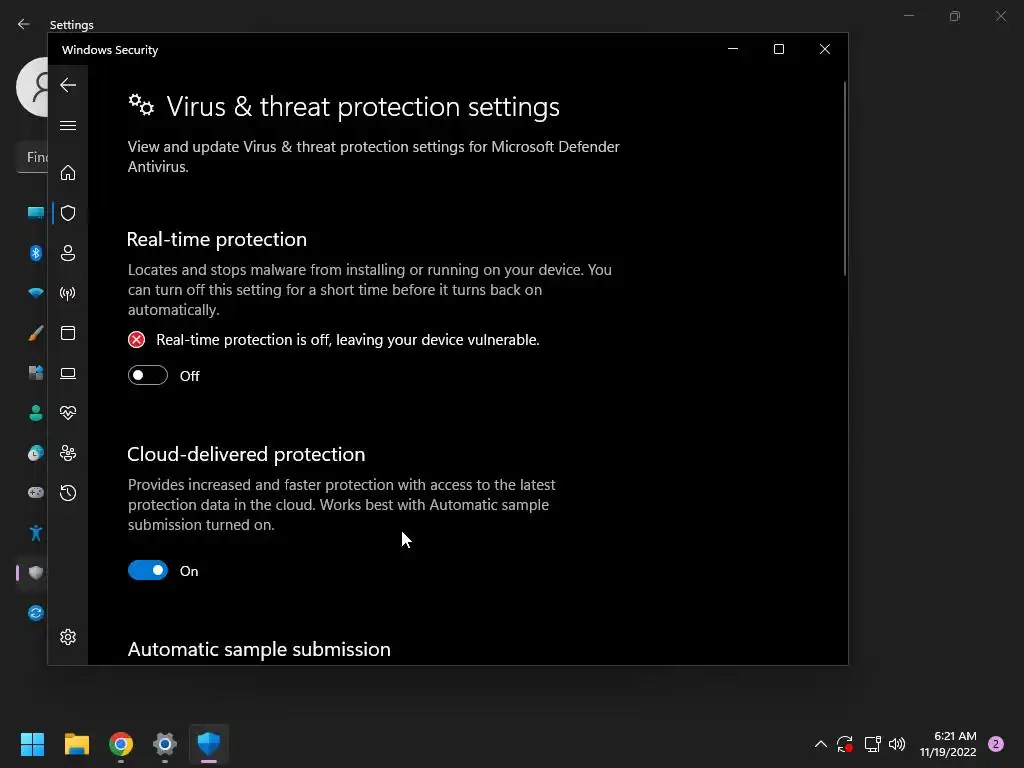Click the sync status tray icon

(845, 744)
